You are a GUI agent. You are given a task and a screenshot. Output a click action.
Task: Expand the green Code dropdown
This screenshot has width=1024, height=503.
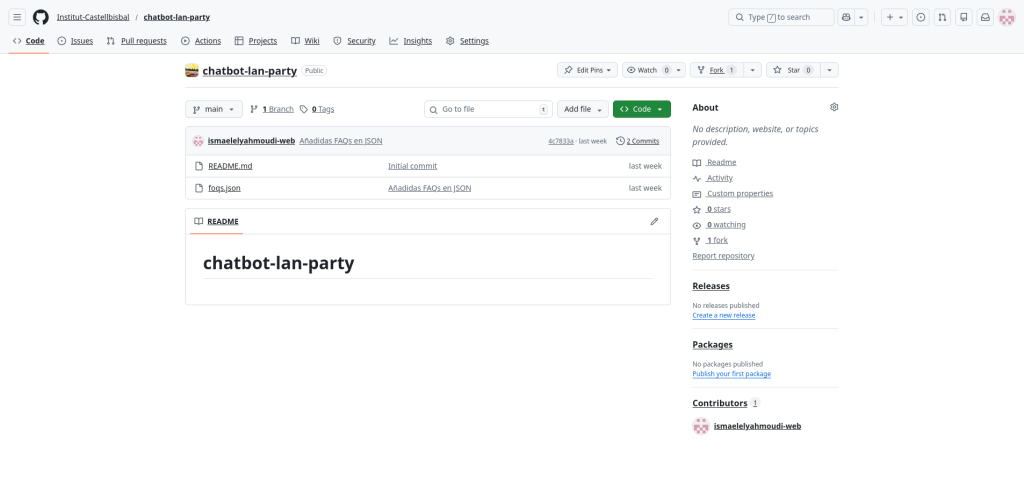[x=641, y=109]
